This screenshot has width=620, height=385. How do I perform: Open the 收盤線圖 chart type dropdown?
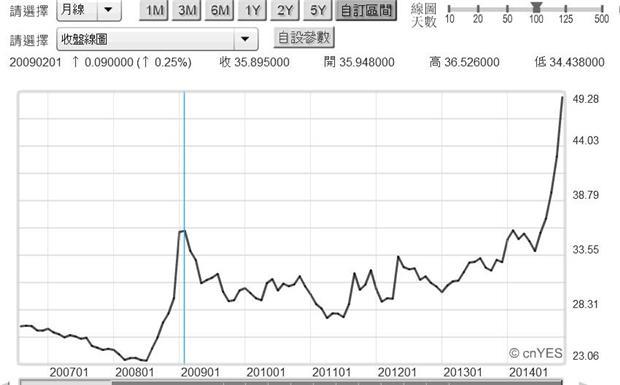pyautogui.click(x=157, y=39)
